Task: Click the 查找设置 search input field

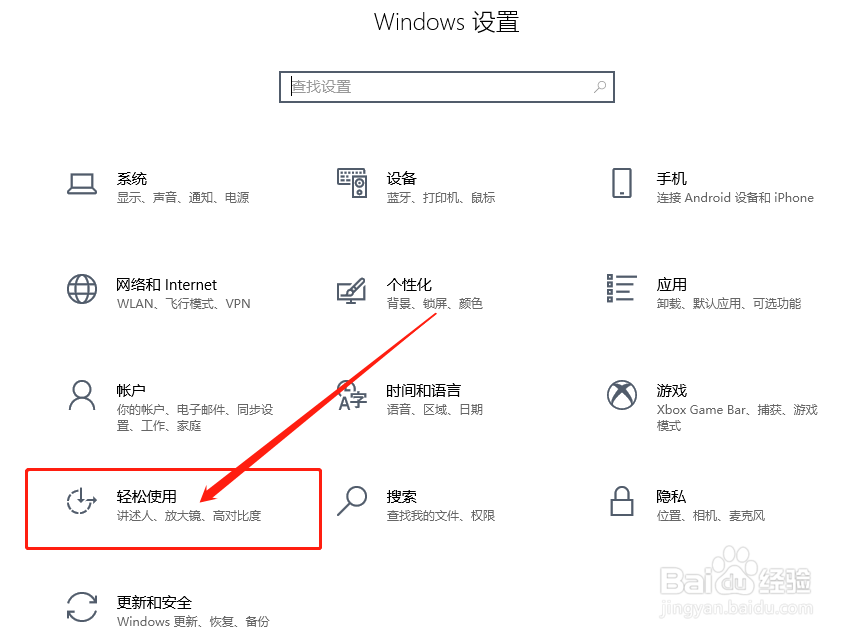Action: (x=446, y=87)
